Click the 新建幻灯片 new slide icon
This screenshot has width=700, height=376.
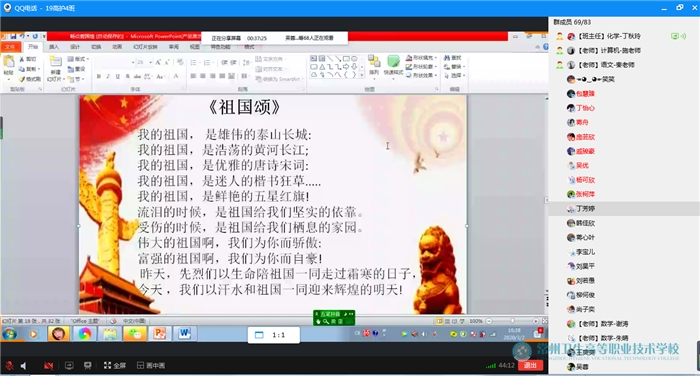pos(55,68)
